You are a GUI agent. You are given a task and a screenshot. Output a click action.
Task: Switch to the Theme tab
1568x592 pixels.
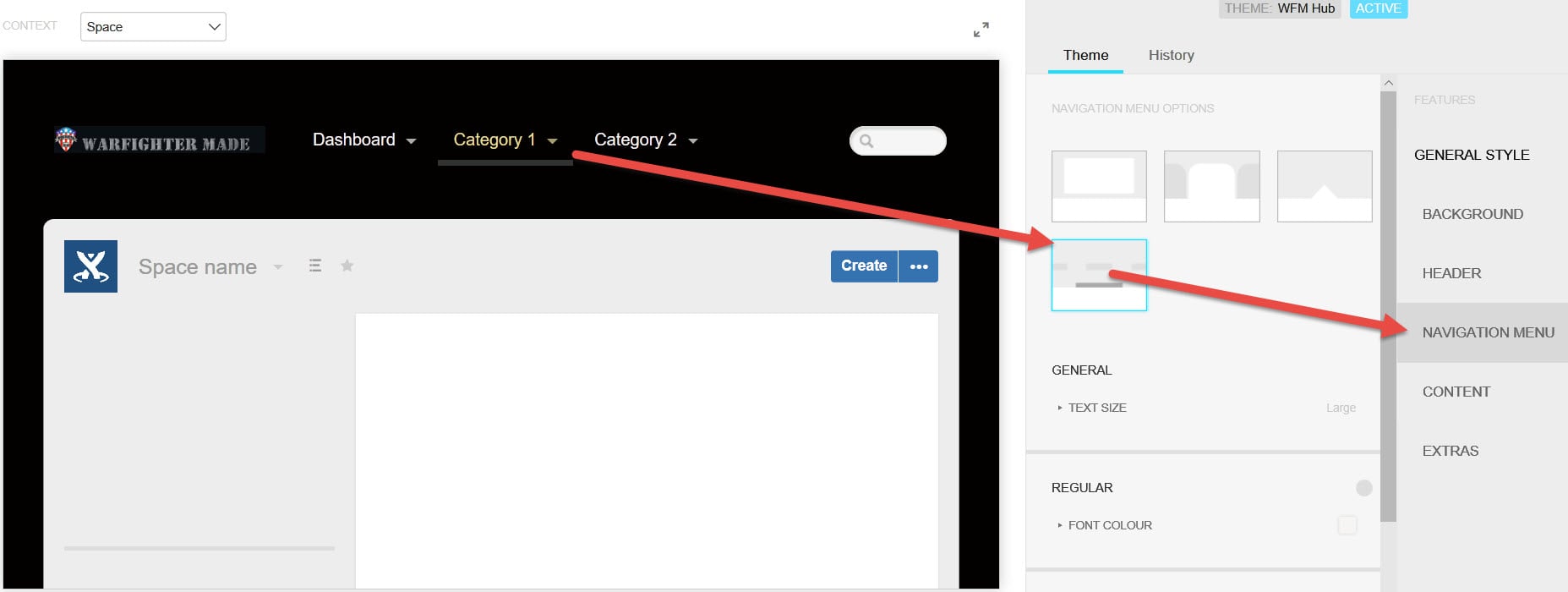pyautogui.click(x=1085, y=55)
